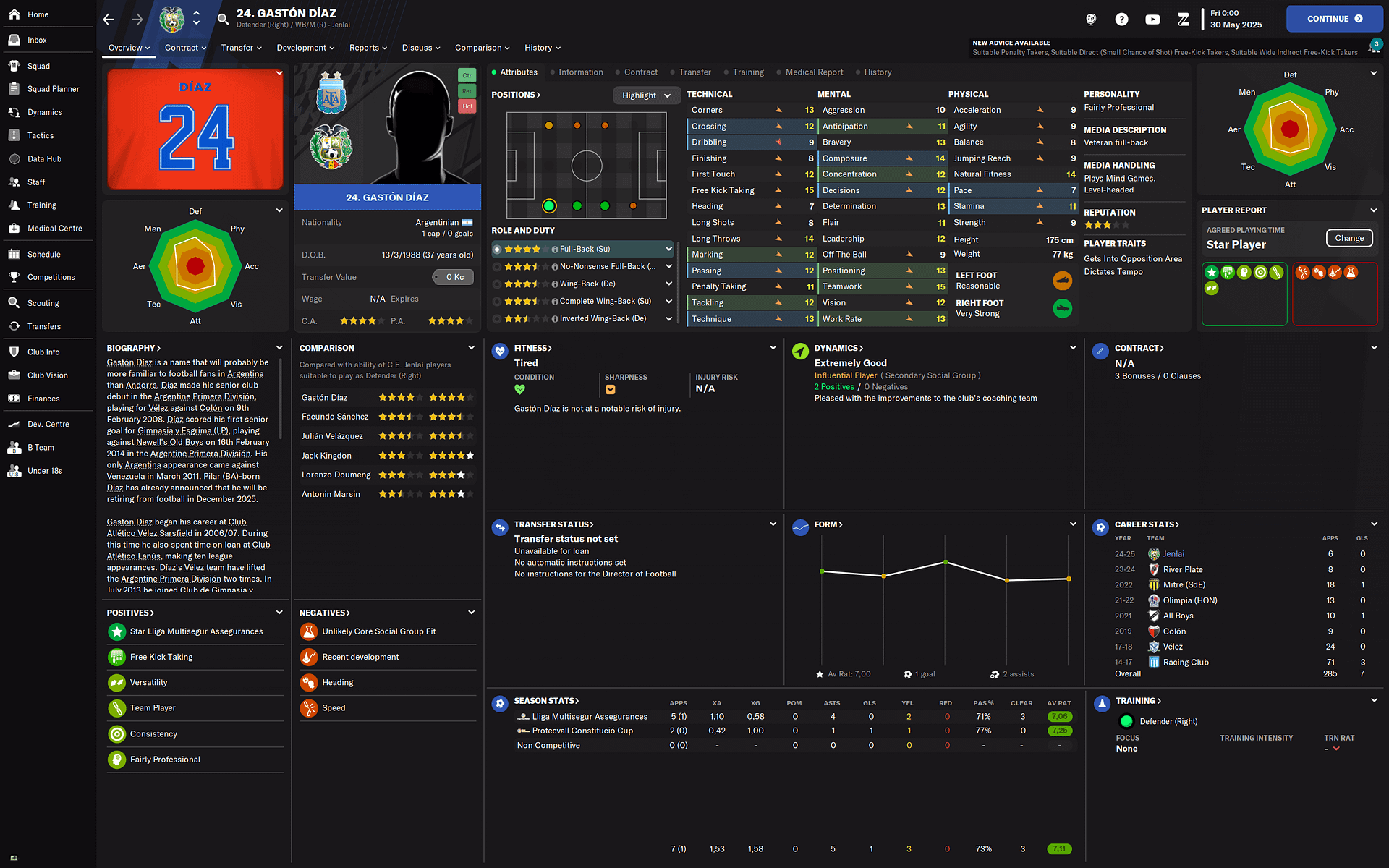
Task: Open Medical Centre from the sidebar
Action: pos(54,229)
